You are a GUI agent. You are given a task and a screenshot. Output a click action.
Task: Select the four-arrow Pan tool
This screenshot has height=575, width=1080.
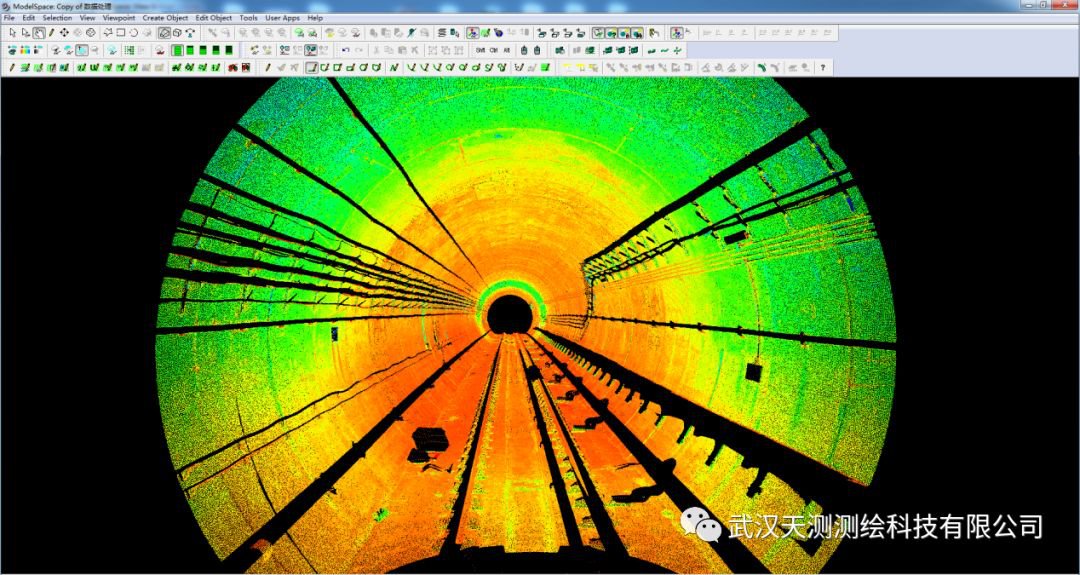click(65, 33)
